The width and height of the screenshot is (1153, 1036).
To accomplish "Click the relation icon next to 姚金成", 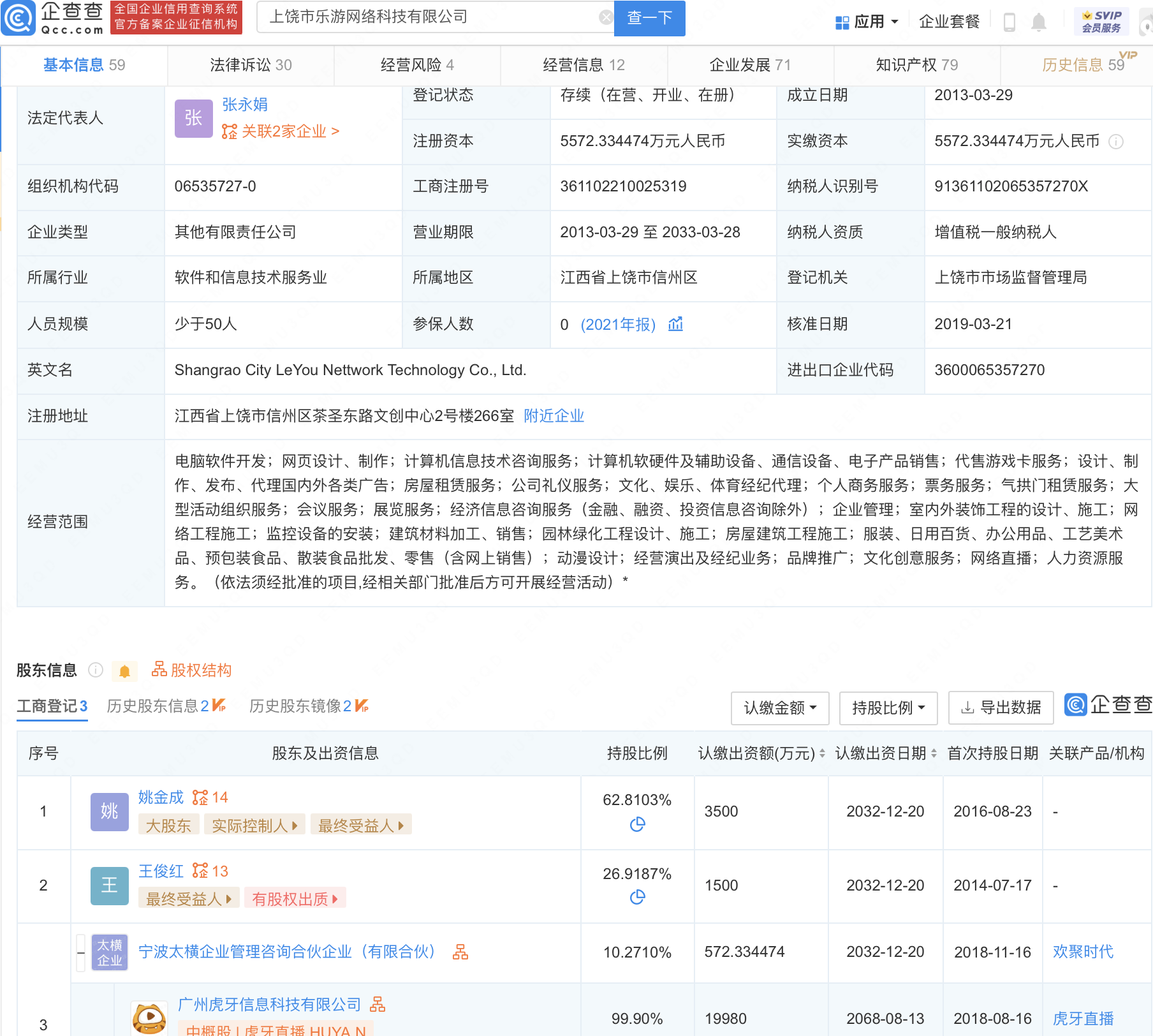I will click(x=200, y=797).
